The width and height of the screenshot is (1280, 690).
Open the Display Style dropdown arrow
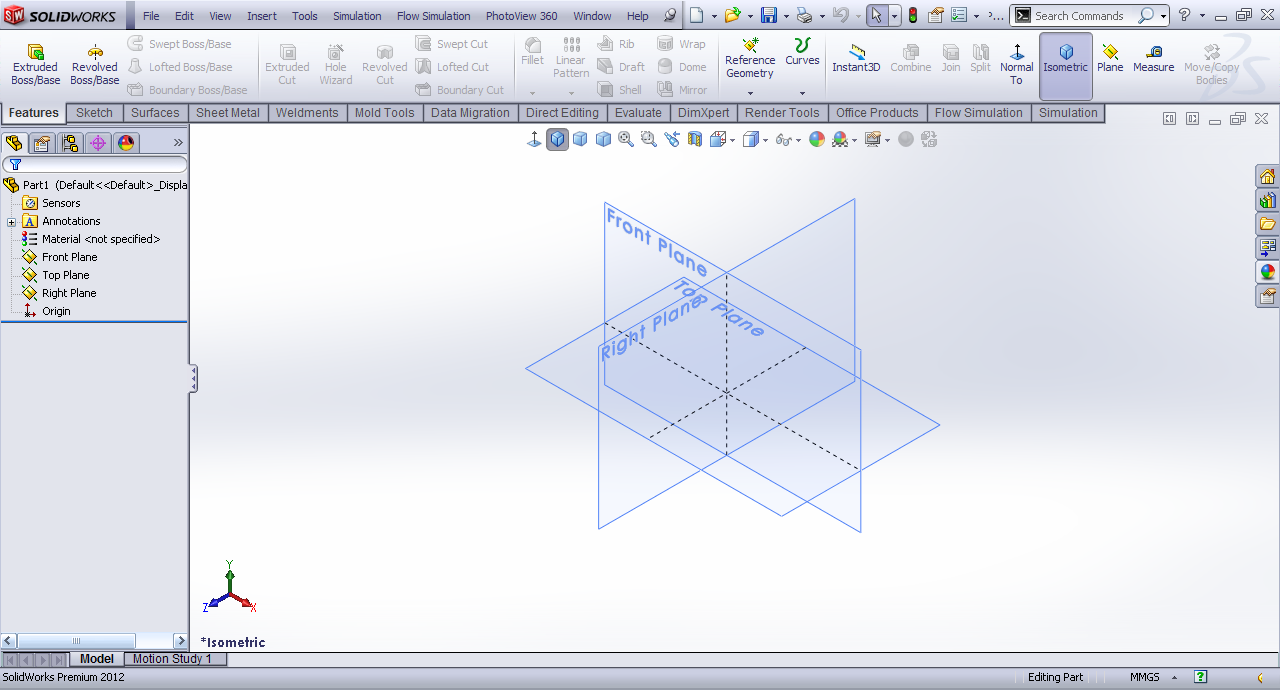tap(764, 139)
